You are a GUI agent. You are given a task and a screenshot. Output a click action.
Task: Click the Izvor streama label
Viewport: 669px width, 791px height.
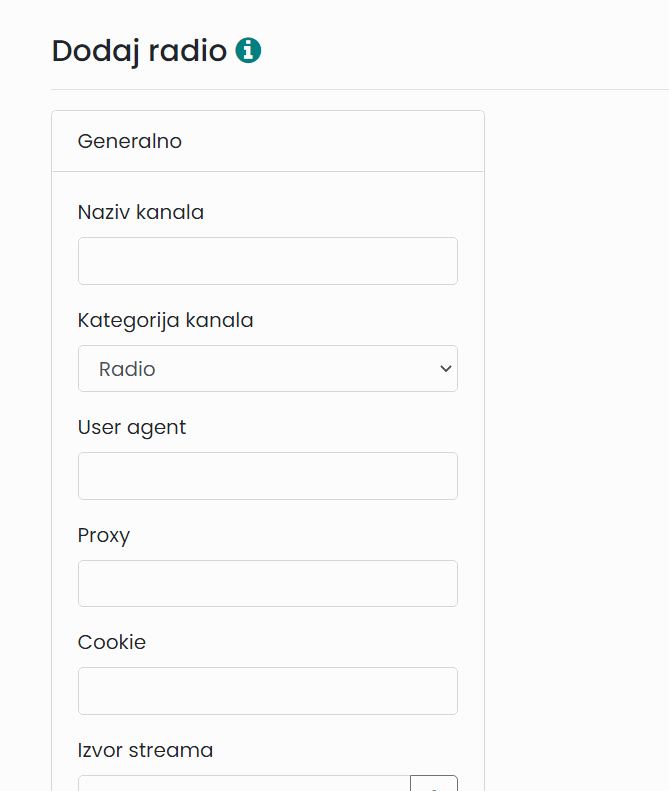tap(145, 750)
